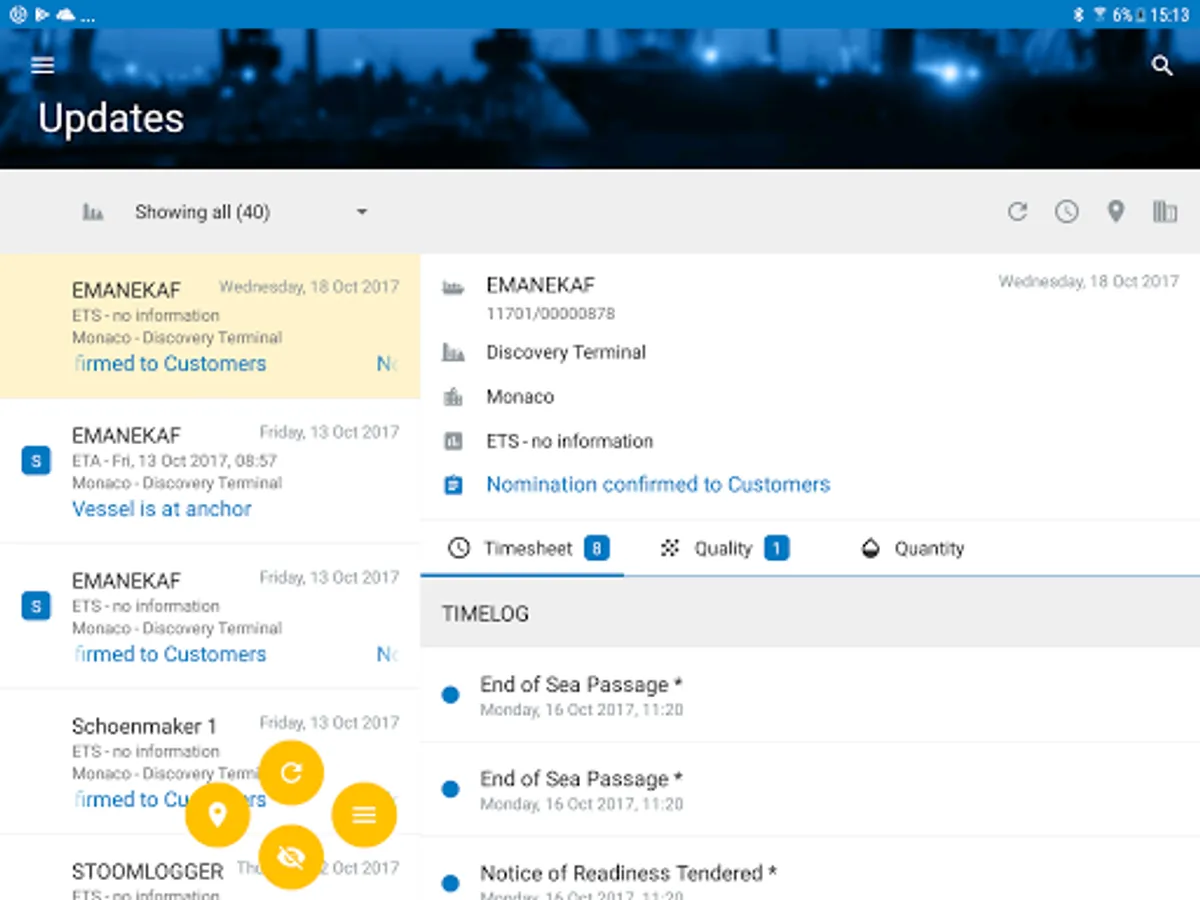1200x900 pixels.
Task: Click the Updates page title
Action: pos(111,119)
